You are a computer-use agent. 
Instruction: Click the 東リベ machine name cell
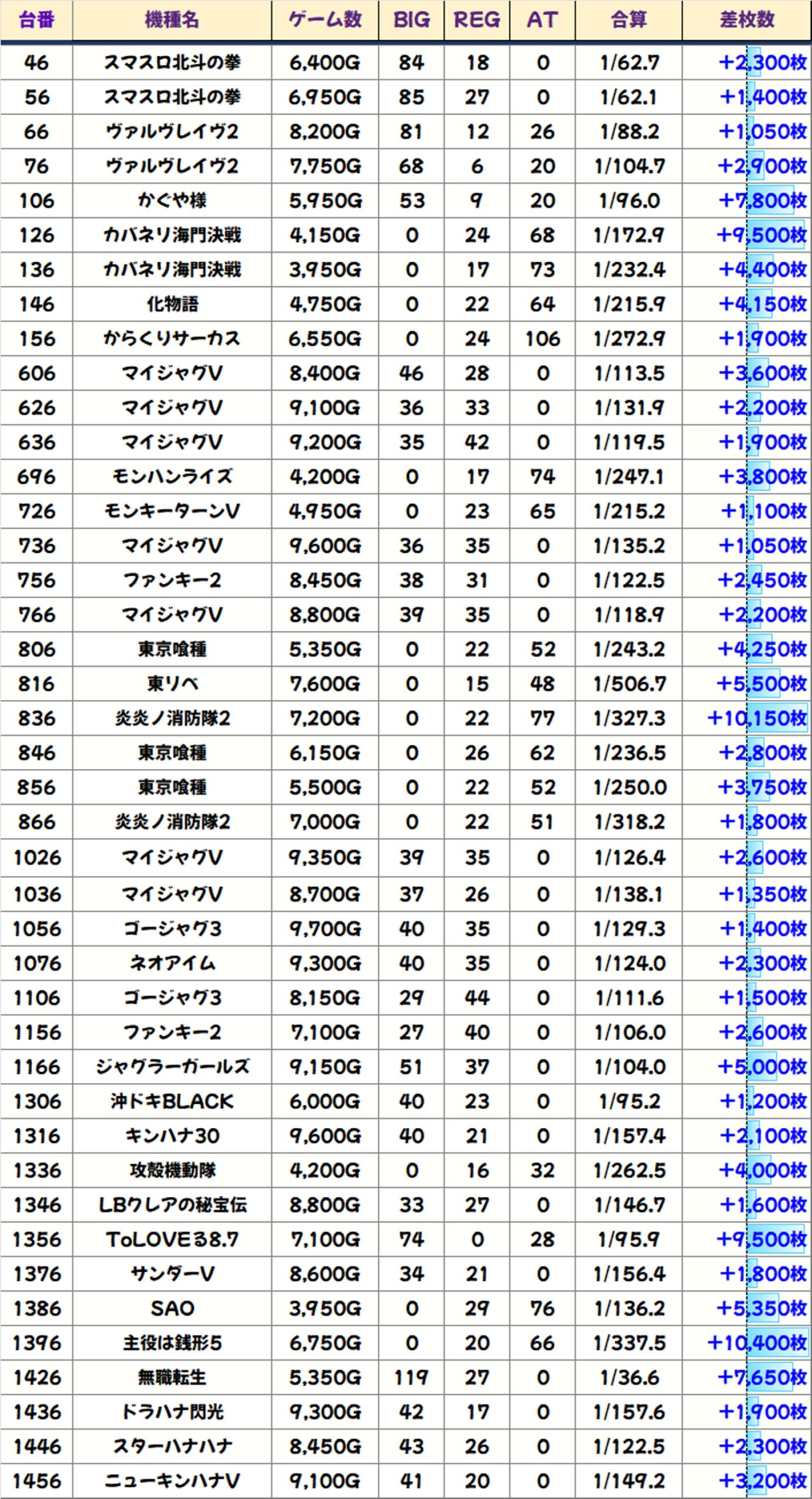pos(172,684)
